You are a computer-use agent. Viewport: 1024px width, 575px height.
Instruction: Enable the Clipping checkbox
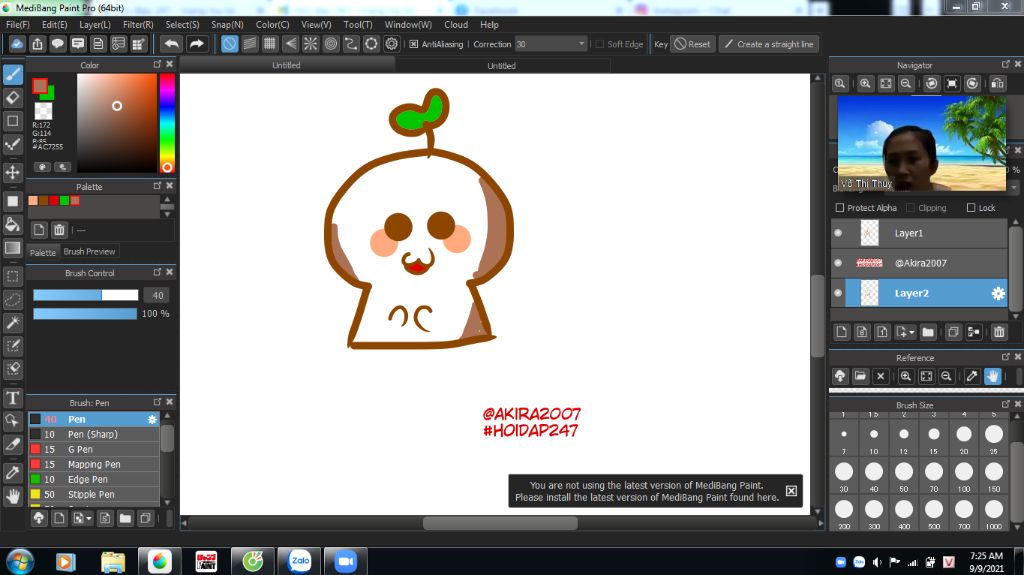(x=910, y=208)
